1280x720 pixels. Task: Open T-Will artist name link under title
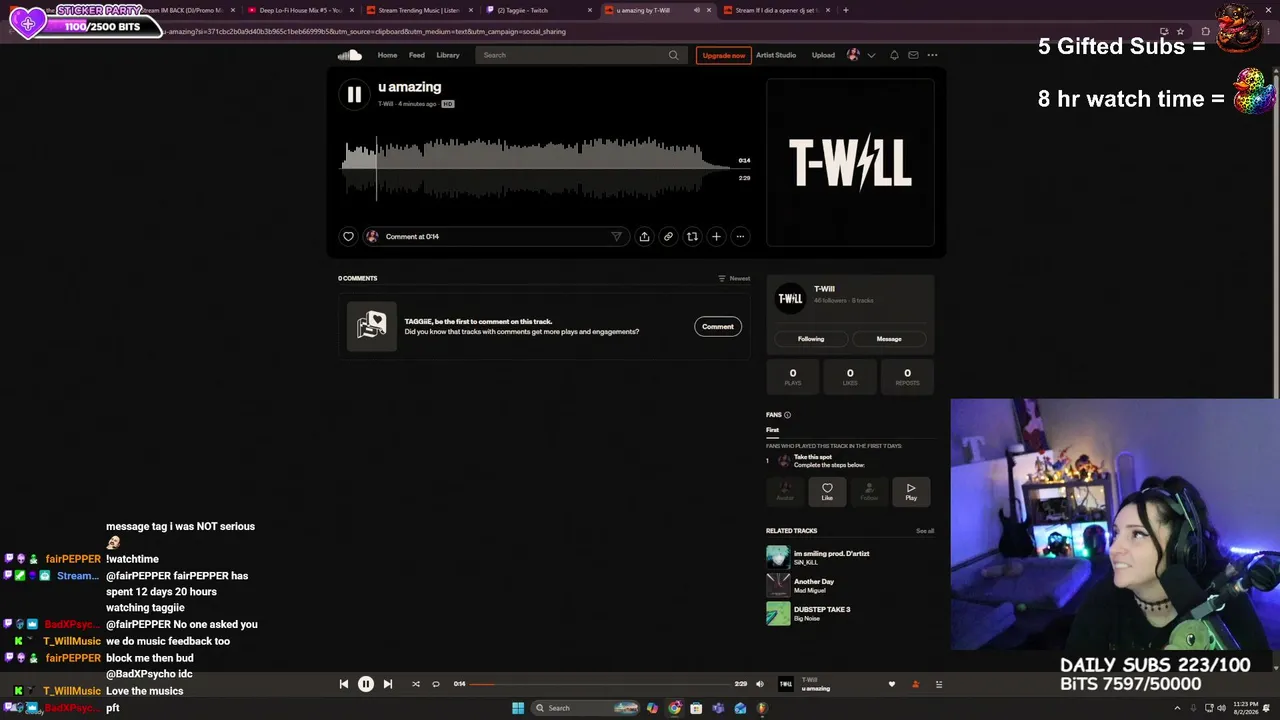(385, 104)
